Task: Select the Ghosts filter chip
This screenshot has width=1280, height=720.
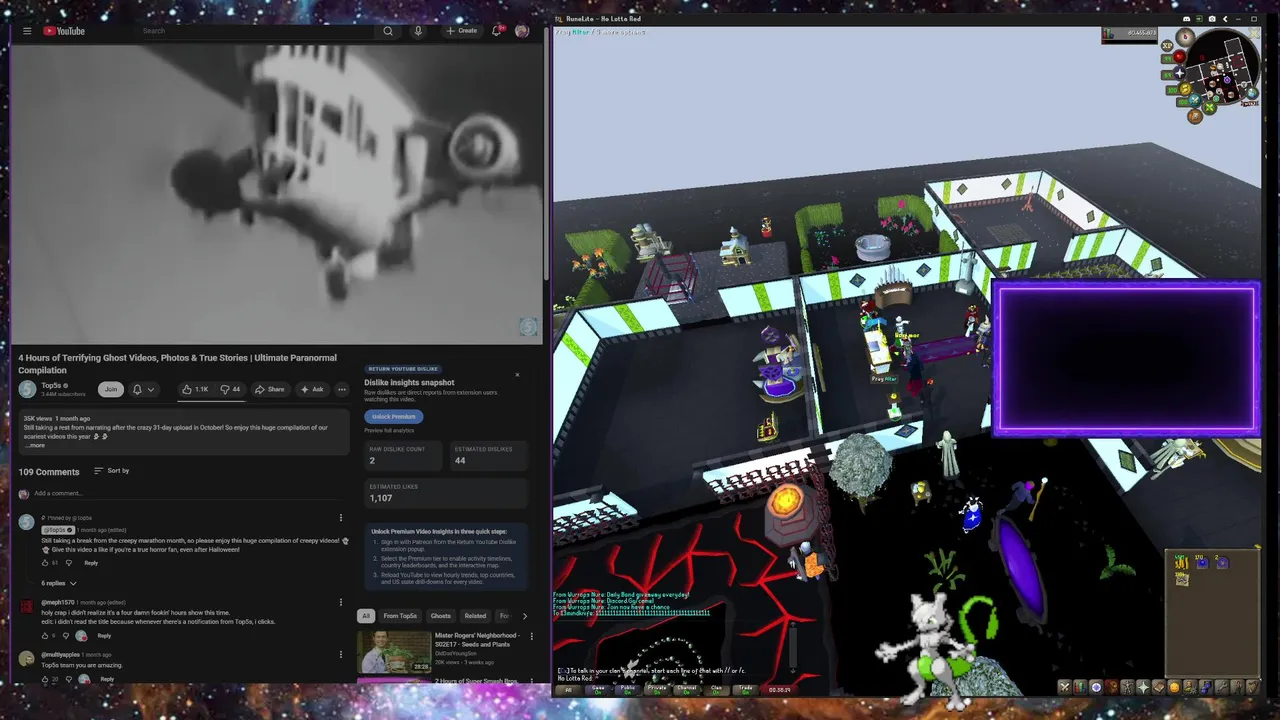Action: 440,616
